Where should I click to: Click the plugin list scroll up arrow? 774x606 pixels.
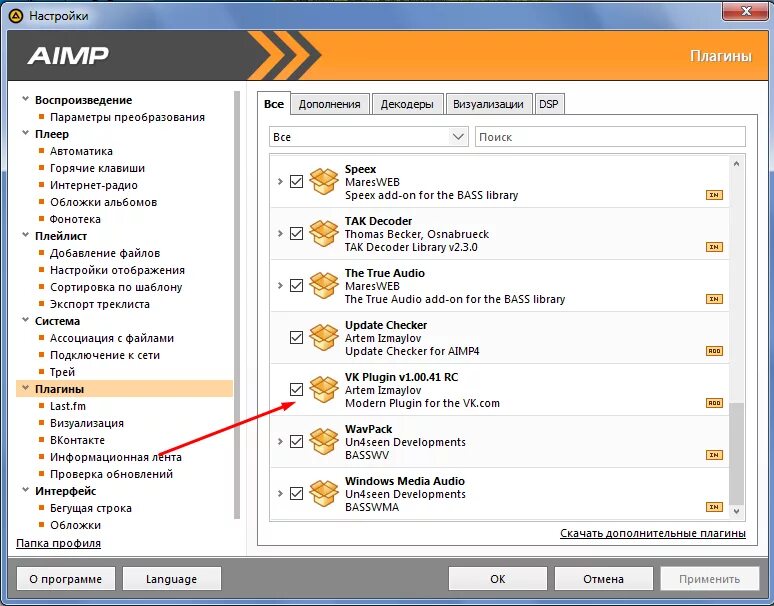click(x=736, y=163)
